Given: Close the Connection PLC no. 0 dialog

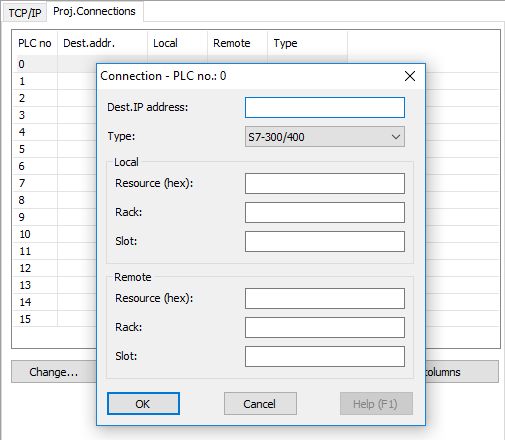Looking at the screenshot, I should (410, 76).
